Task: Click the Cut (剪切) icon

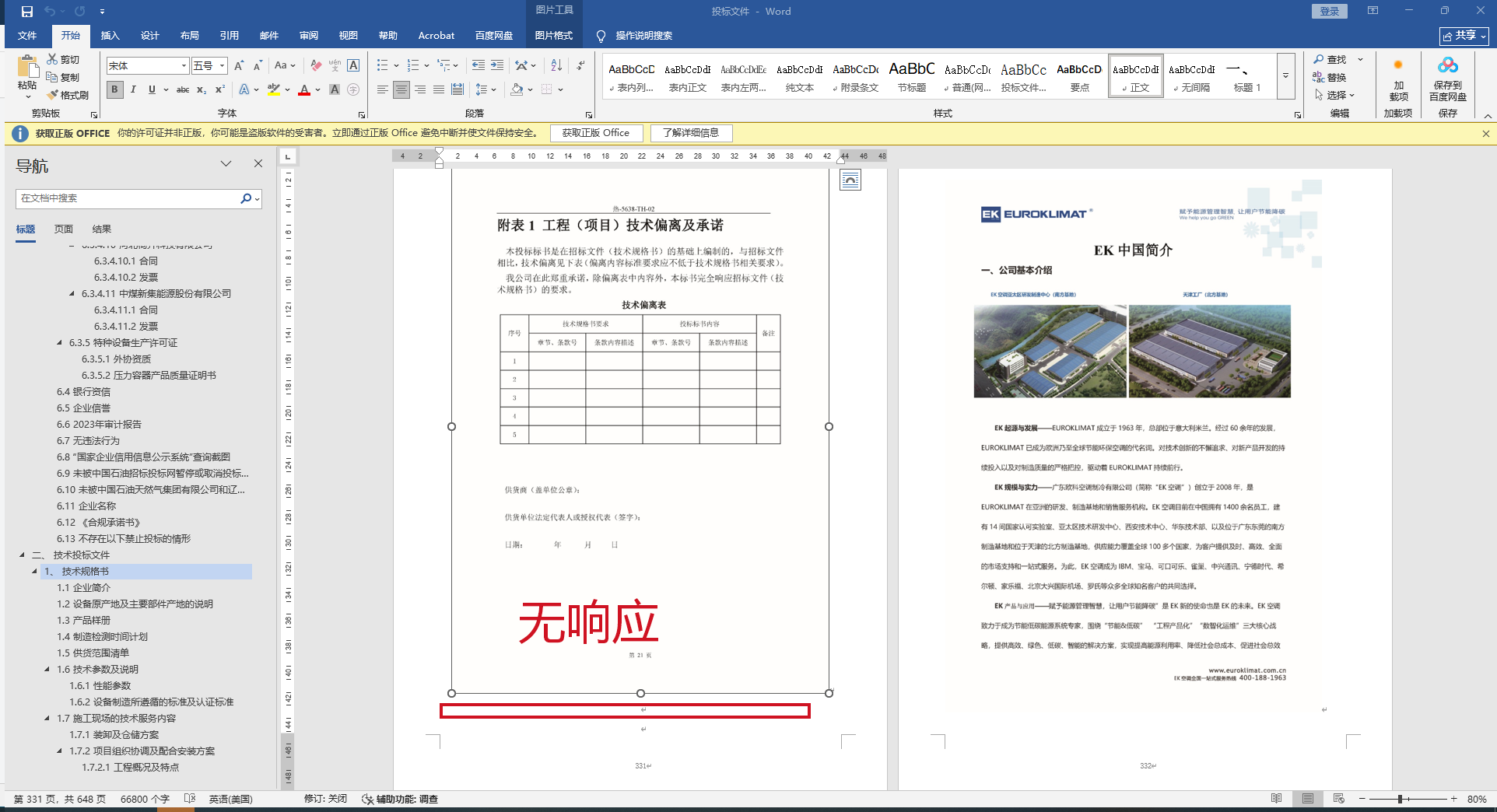Action: [53, 59]
